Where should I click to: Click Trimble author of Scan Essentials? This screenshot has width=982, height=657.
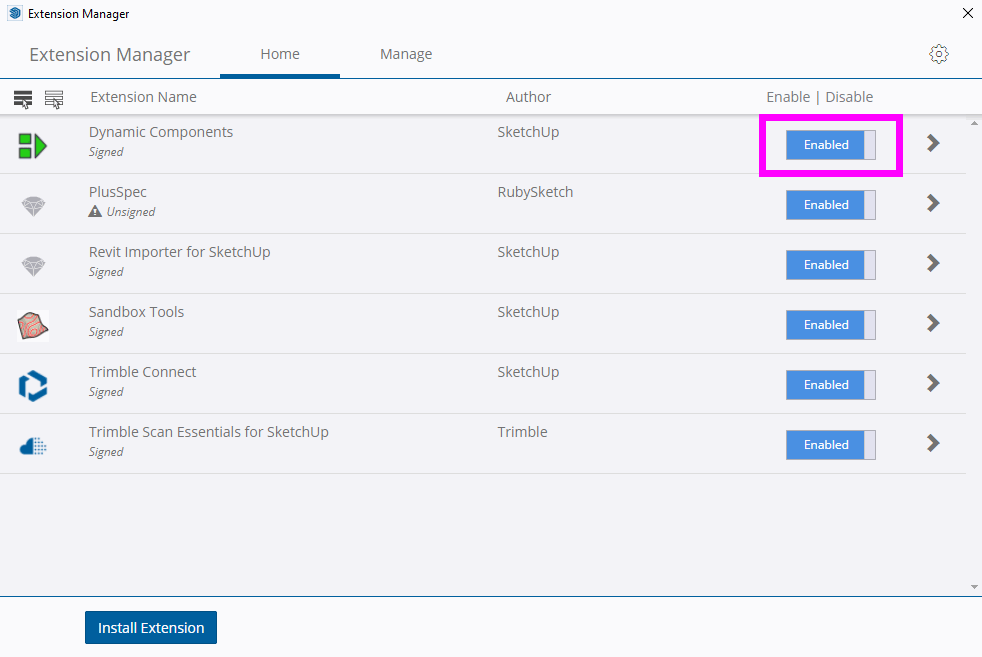(522, 432)
